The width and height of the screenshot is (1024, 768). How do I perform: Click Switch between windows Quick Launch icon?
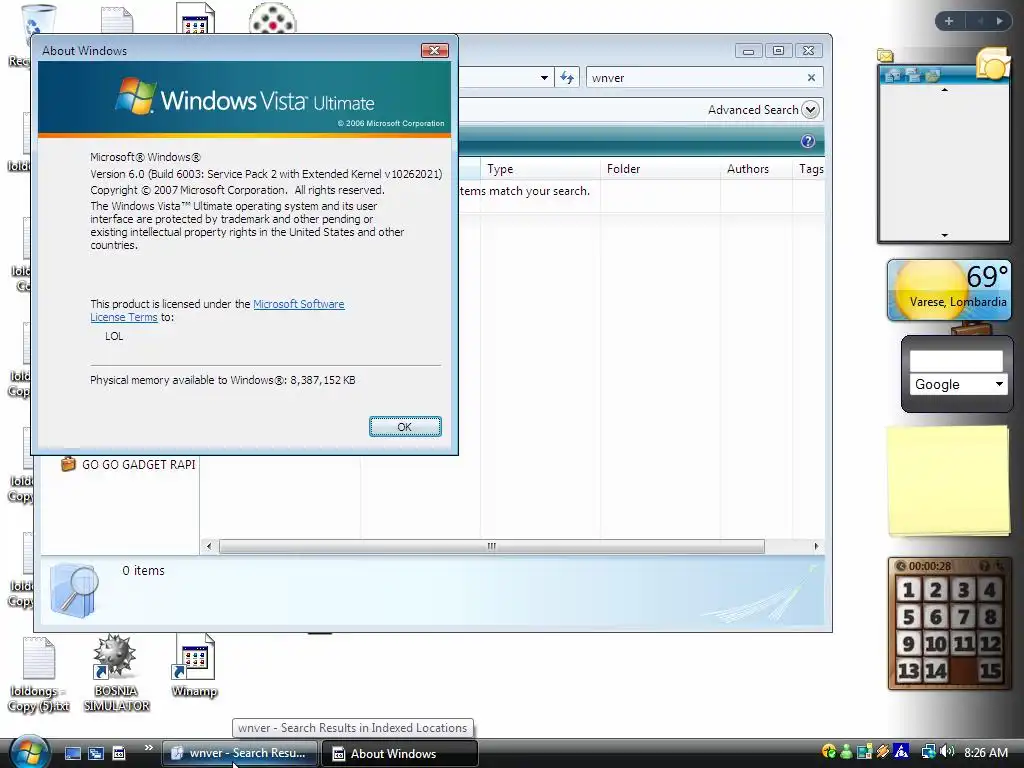pos(95,753)
